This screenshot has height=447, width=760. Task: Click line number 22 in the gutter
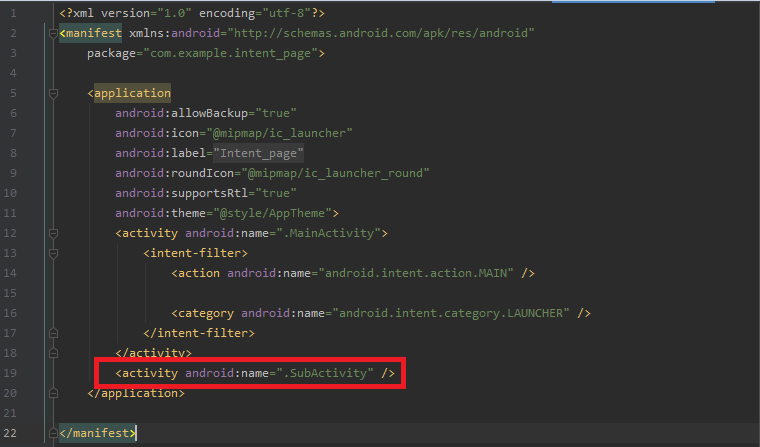click(10, 433)
